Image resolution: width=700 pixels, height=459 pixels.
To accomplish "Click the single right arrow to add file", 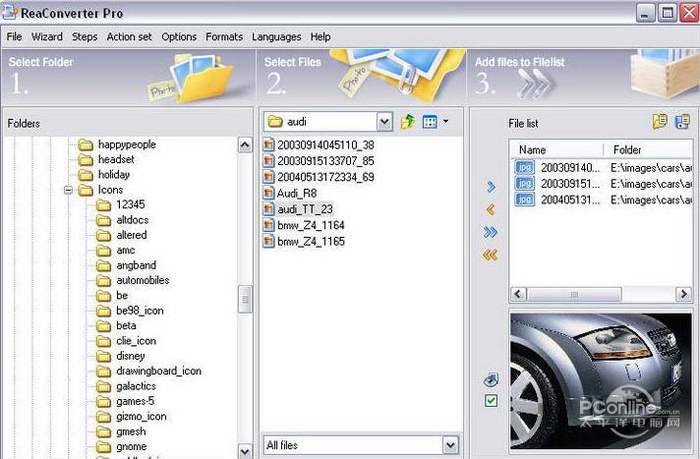I will [490, 186].
